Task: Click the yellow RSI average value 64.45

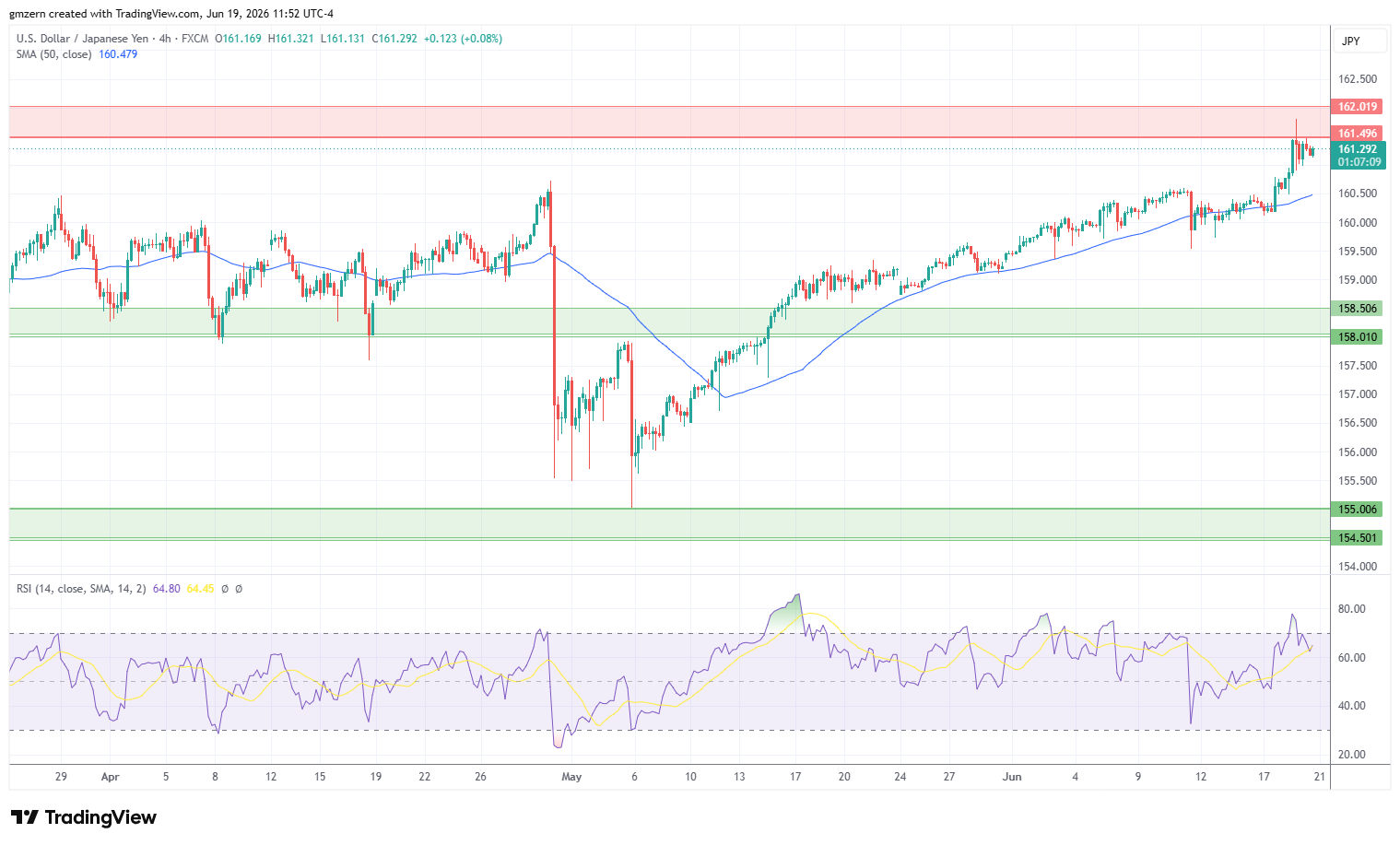Action: click(200, 589)
